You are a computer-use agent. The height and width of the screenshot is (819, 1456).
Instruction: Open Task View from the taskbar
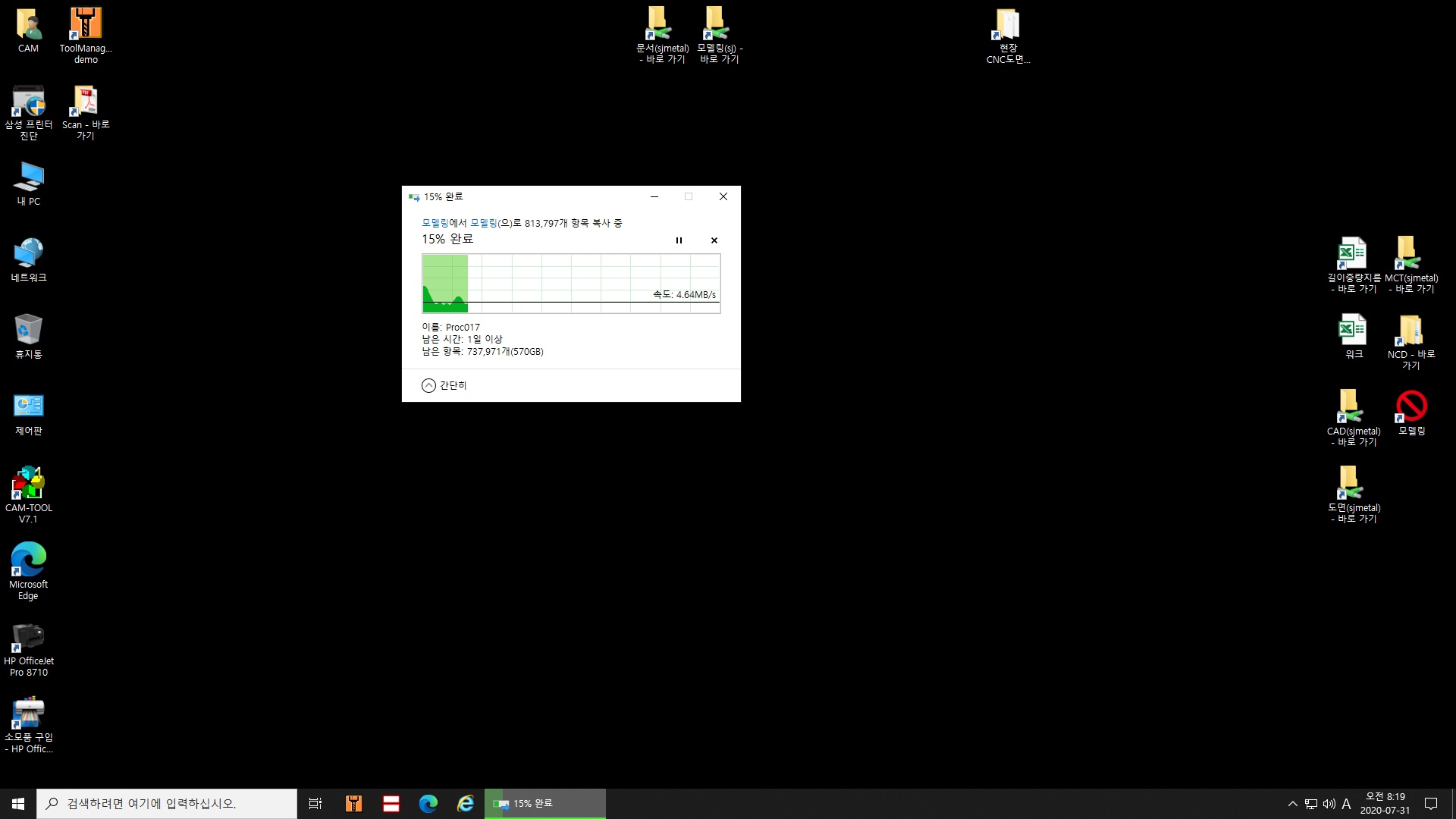(x=315, y=804)
